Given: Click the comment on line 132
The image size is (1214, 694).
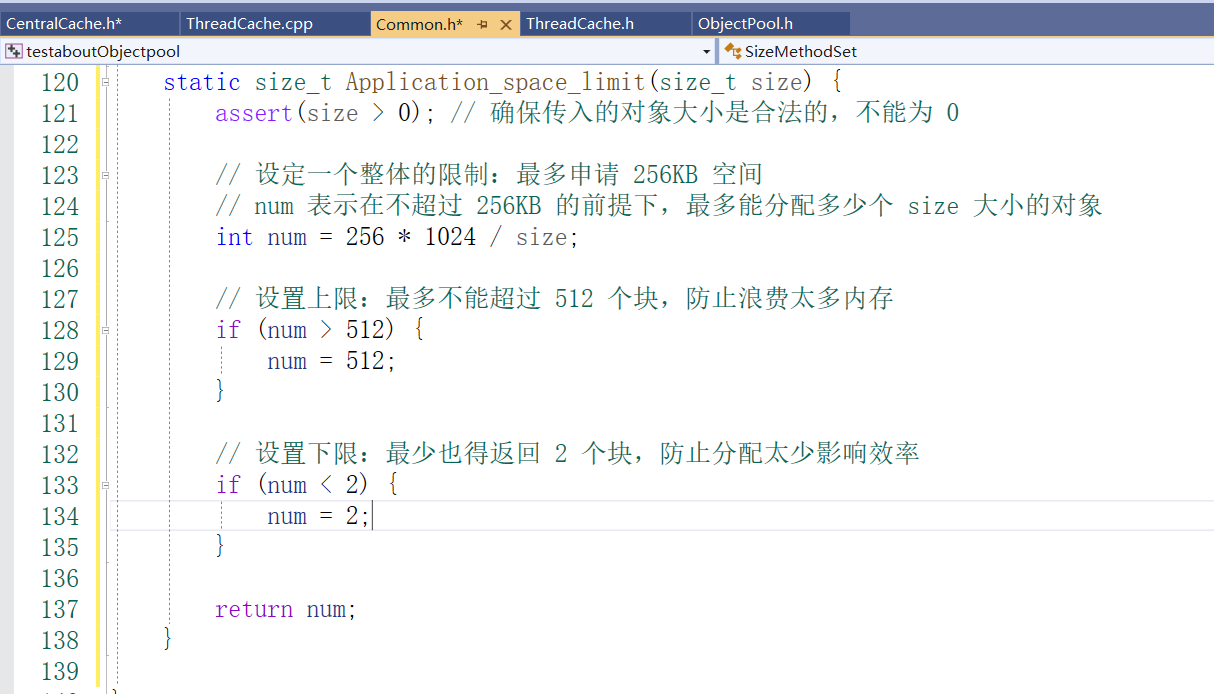Looking at the screenshot, I should (567, 454).
